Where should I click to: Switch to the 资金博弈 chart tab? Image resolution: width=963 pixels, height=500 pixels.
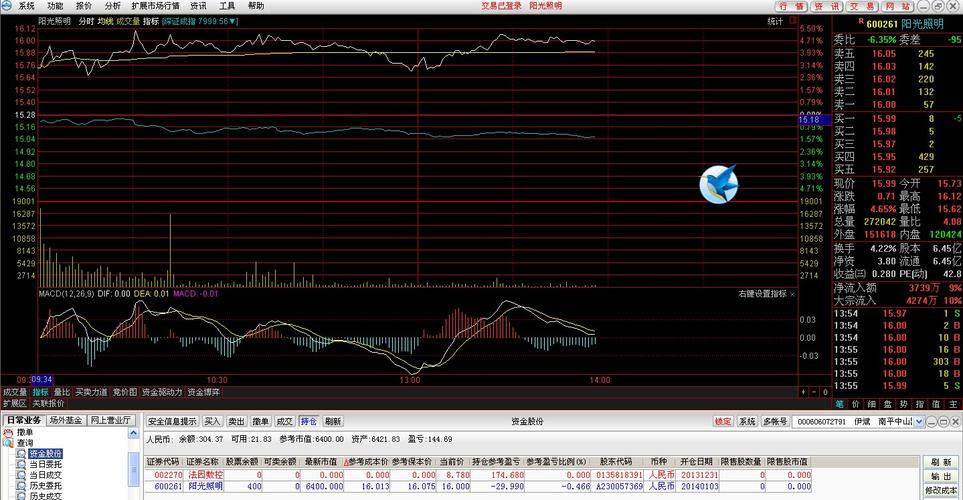click(203, 392)
